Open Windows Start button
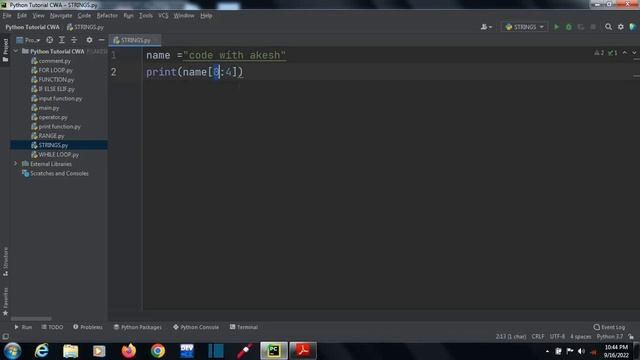Screen dimensions: 640x360 click(13, 351)
